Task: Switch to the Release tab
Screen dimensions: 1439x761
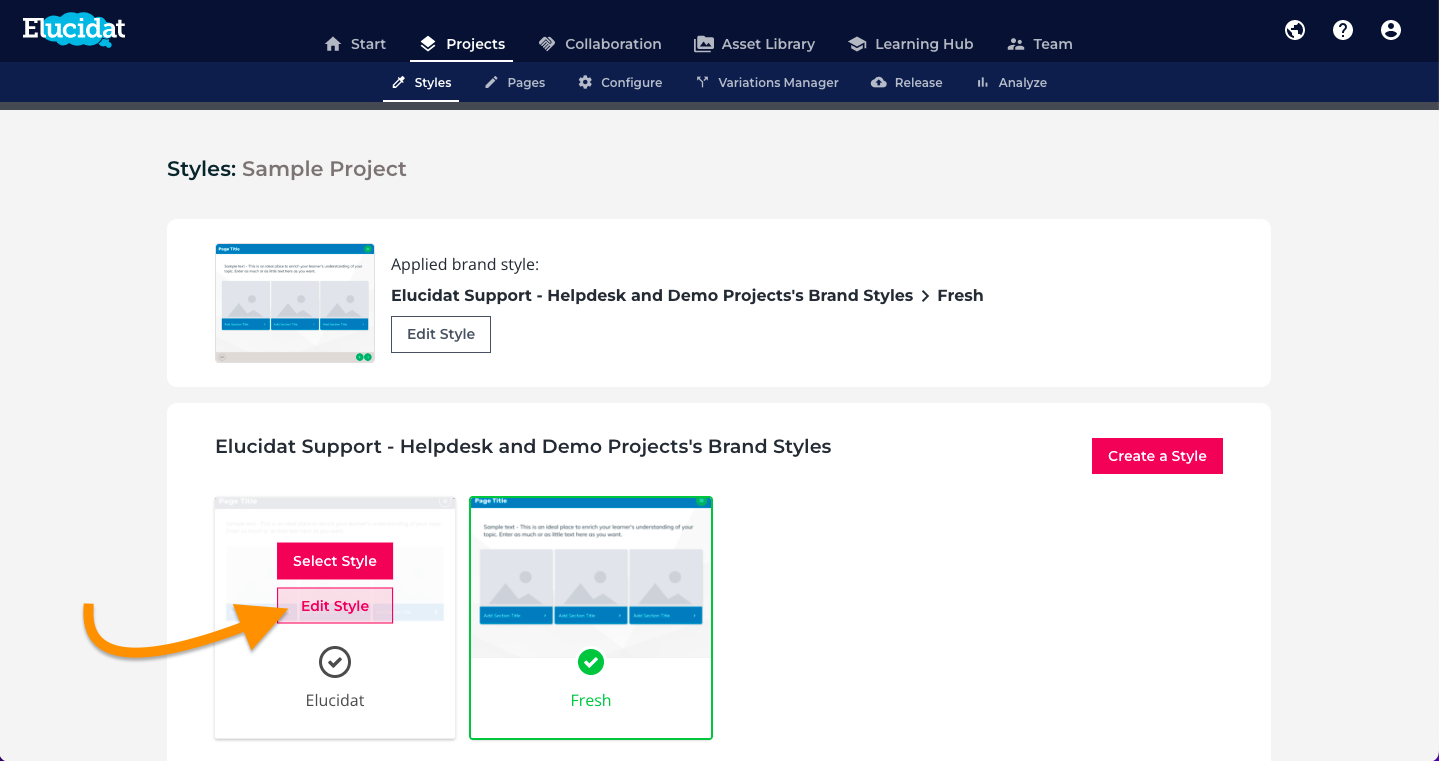Action: [907, 82]
